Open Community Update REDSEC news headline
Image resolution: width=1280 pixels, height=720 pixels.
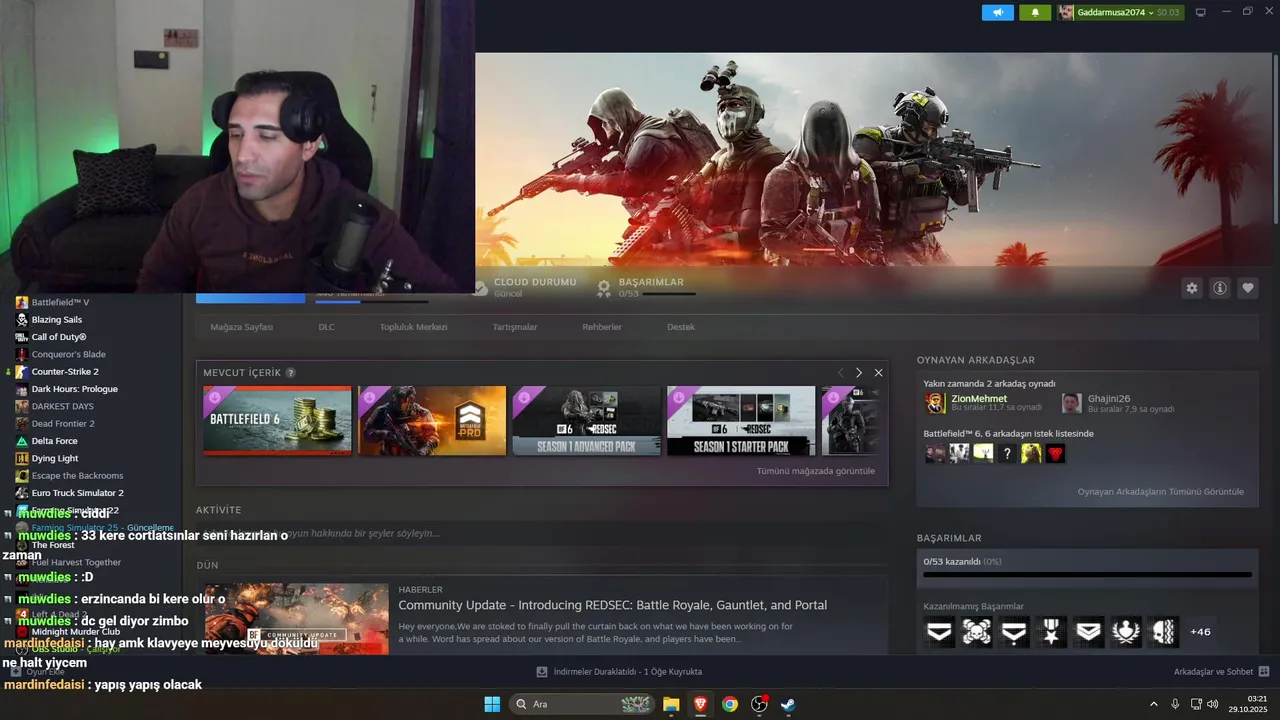pos(612,605)
